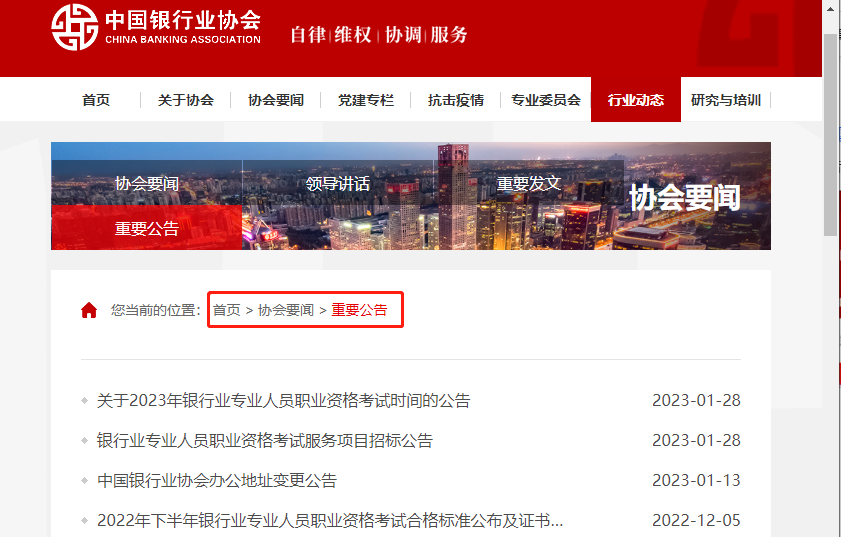This screenshot has height=537, width=841.
Task: Click the red home icon in breadcrumb
Action: tap(89, 310)
